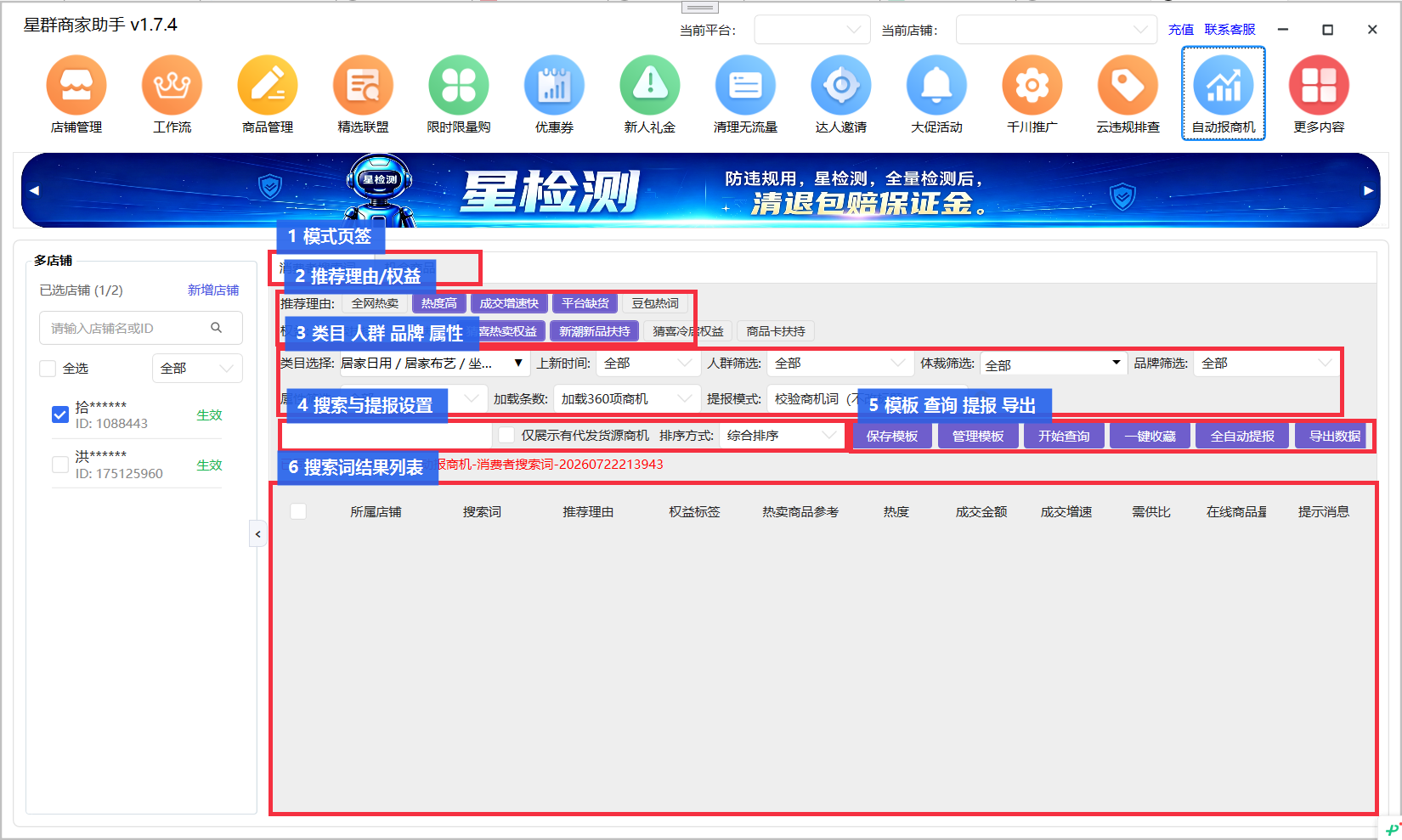Open the 当前店铺 dropdown

click(x=1056, y=30)
